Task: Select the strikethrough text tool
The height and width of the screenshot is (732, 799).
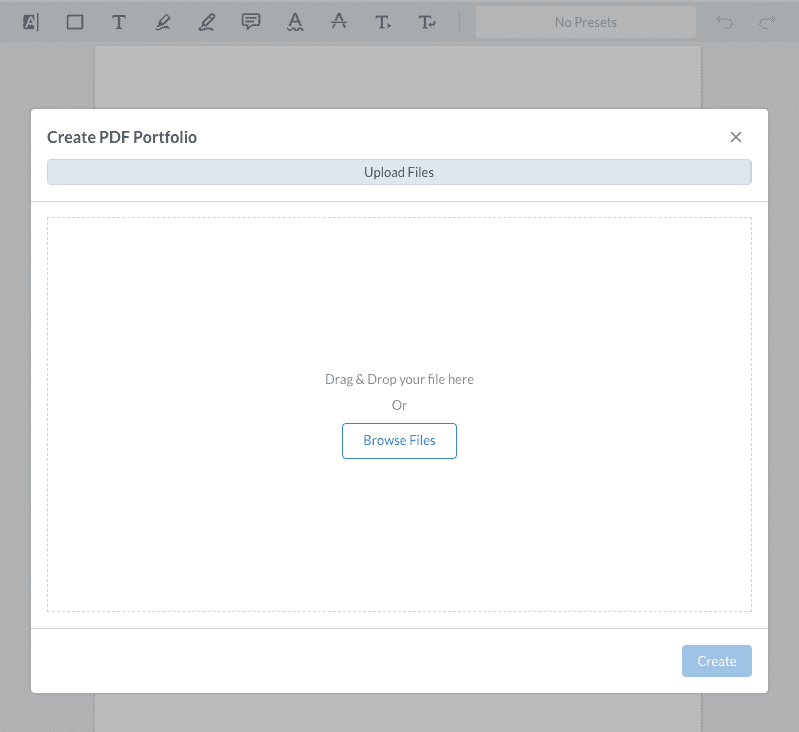Action: tap(339, 22)
